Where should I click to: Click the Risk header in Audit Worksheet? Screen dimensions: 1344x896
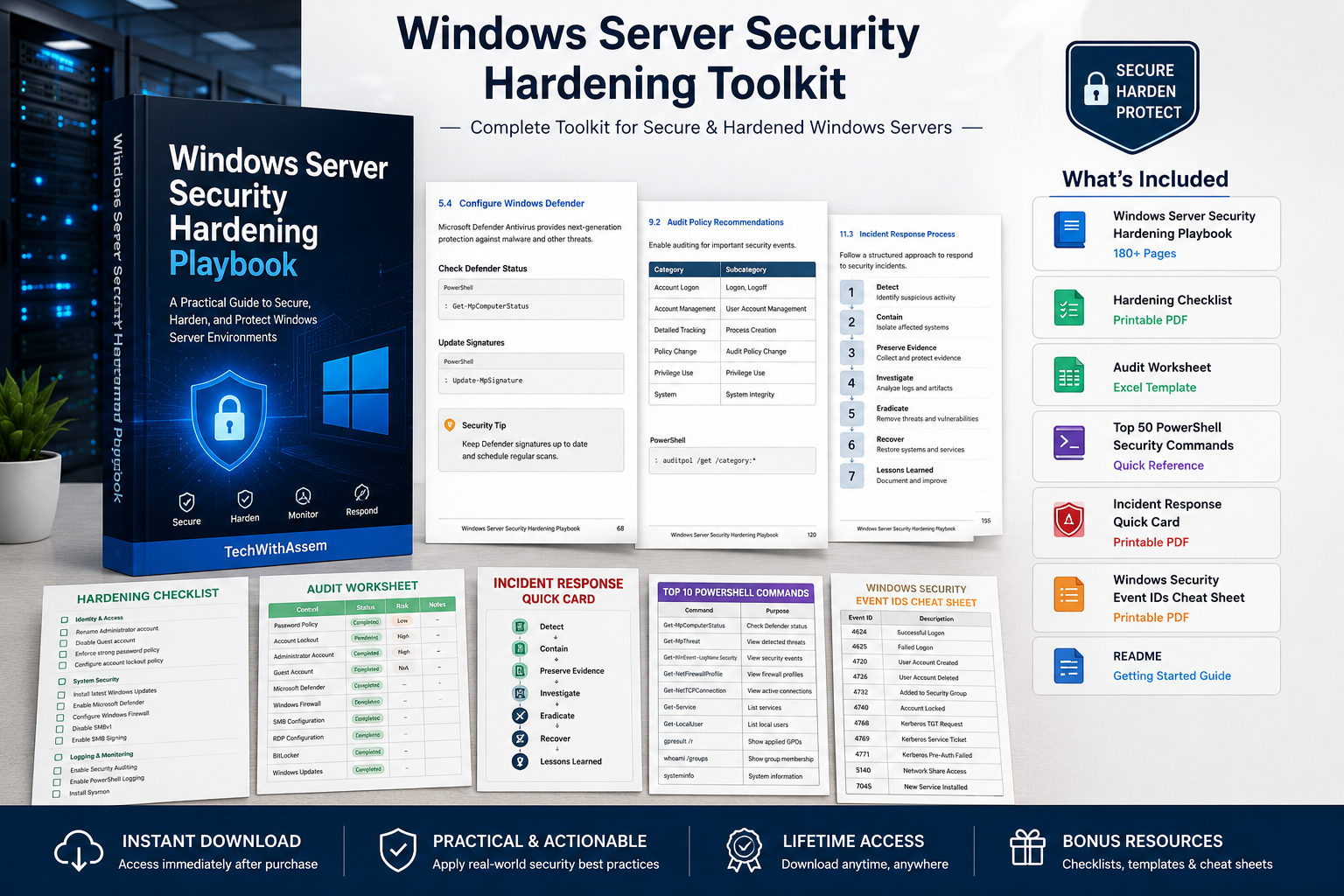(402, 605)
